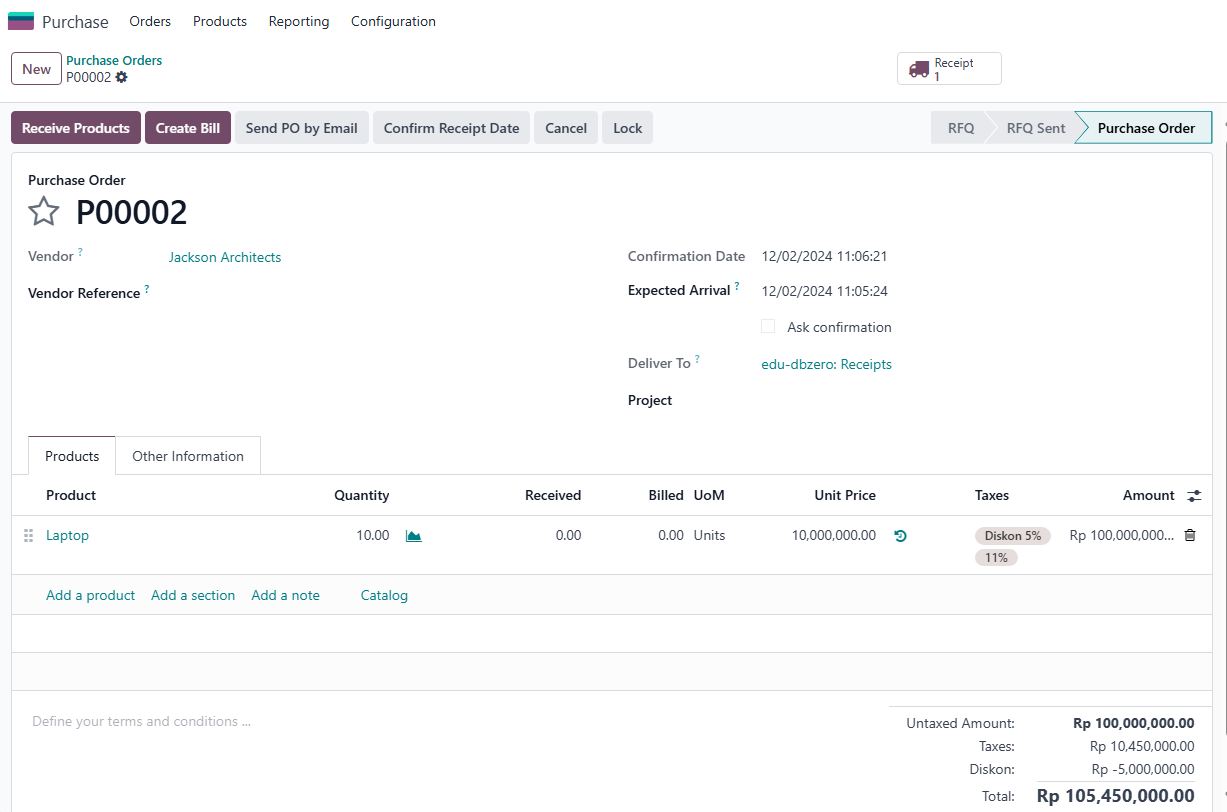Click the Receive Products button

(76, 128)
